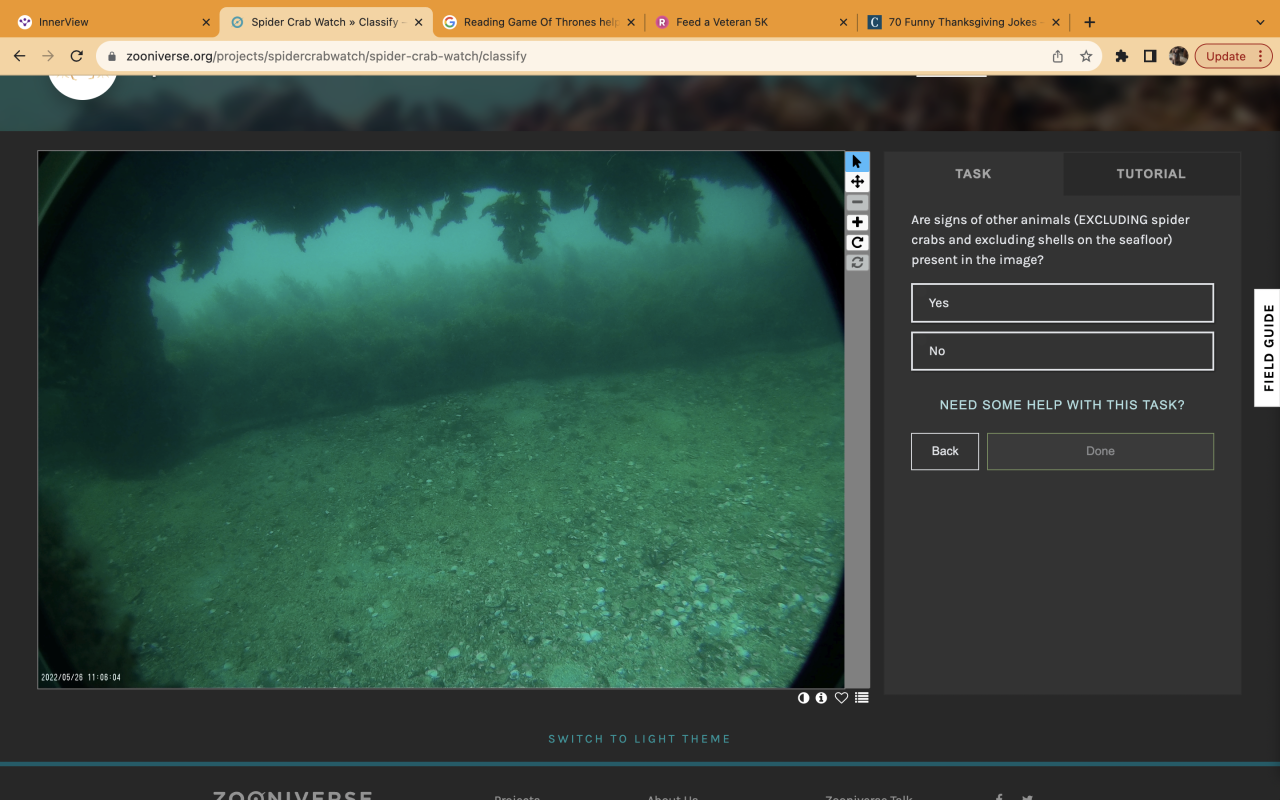Go back in browser history

pos(20,56)
